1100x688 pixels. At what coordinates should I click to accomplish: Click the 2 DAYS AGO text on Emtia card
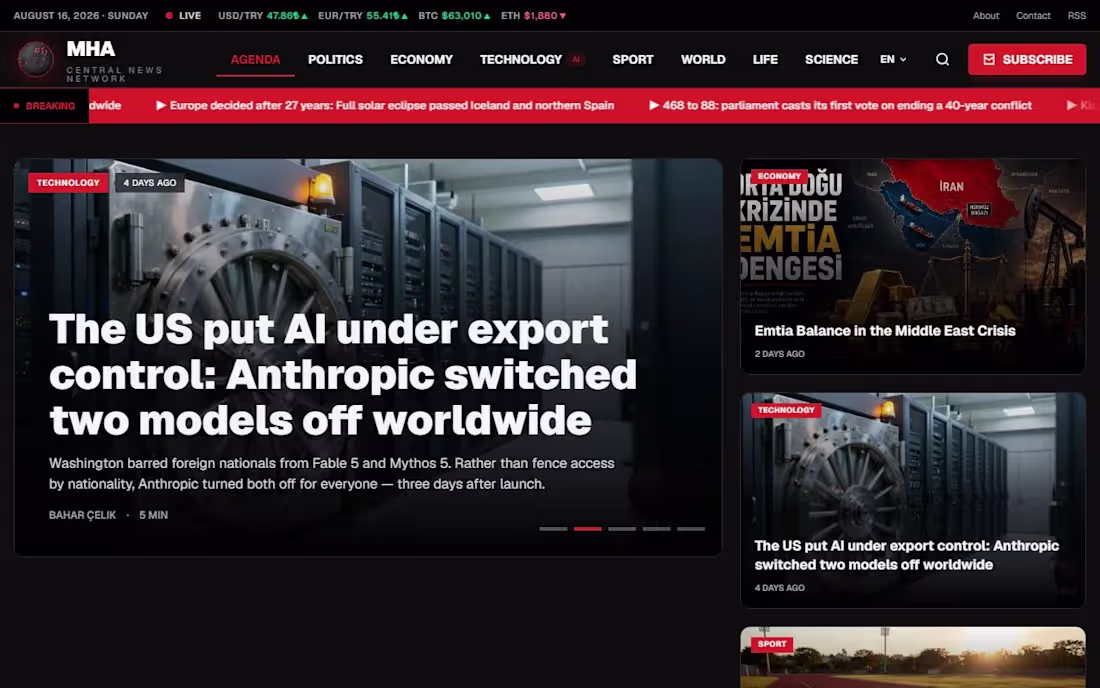[779, 354]
